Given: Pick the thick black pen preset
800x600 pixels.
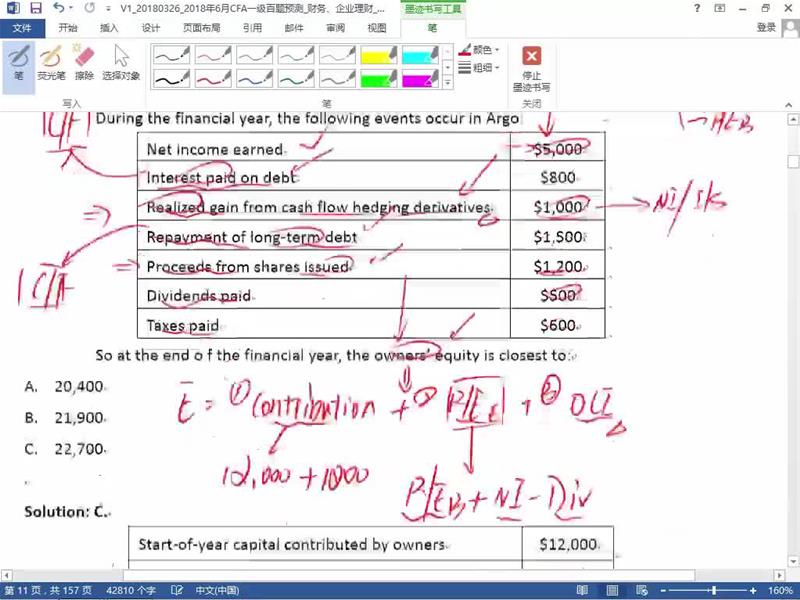Looking at the screenshot, I should pyautogui.click(x=171, y=78).
